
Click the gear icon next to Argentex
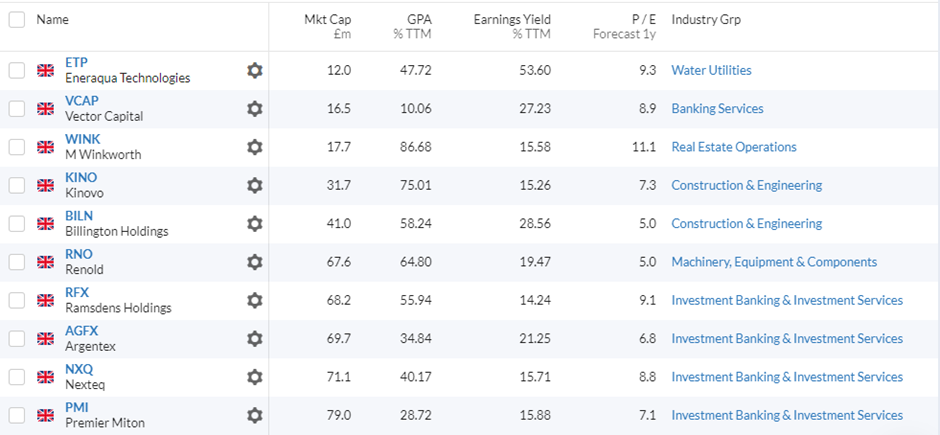pyautogui.click(x=255, y=339)
